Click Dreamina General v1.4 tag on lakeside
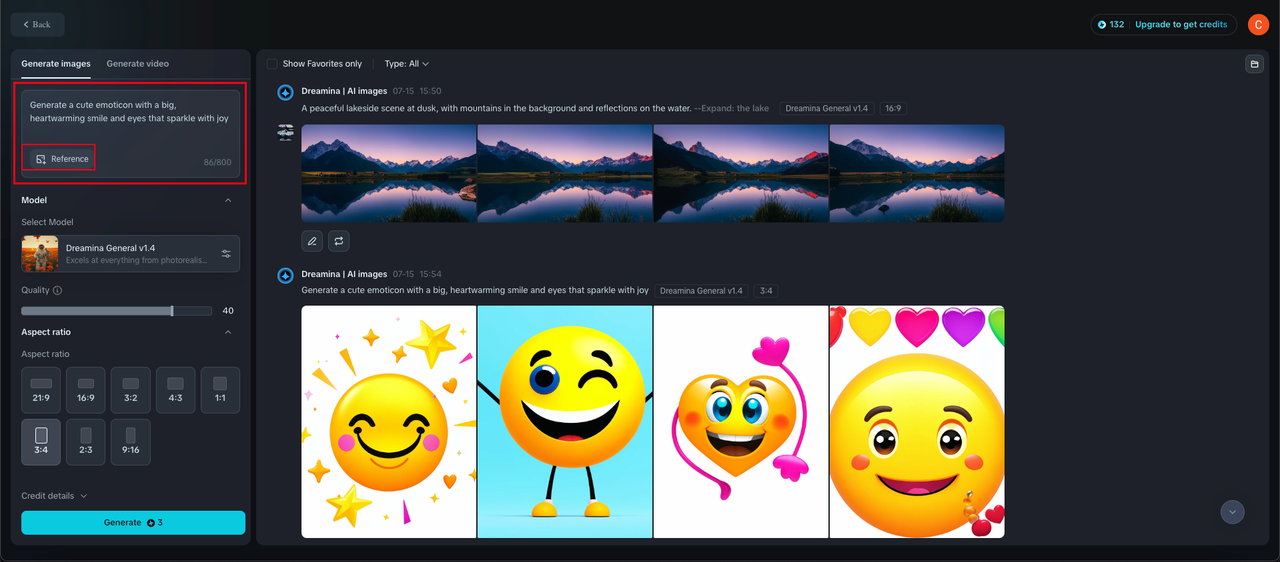1280x562 pixels. pyautogui.click(x=827, y=108)
